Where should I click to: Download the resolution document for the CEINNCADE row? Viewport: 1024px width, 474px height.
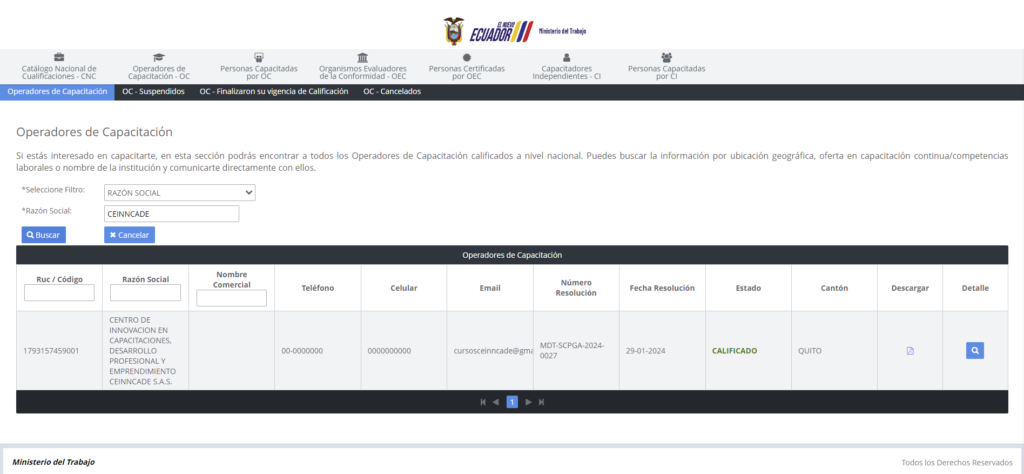click(x=910, y=351)
